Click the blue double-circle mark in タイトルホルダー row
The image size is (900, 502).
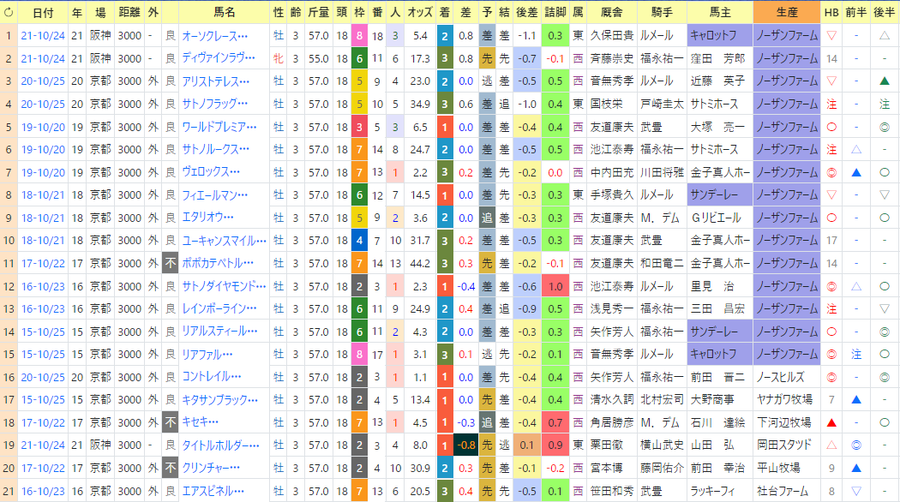pos(856,445)
